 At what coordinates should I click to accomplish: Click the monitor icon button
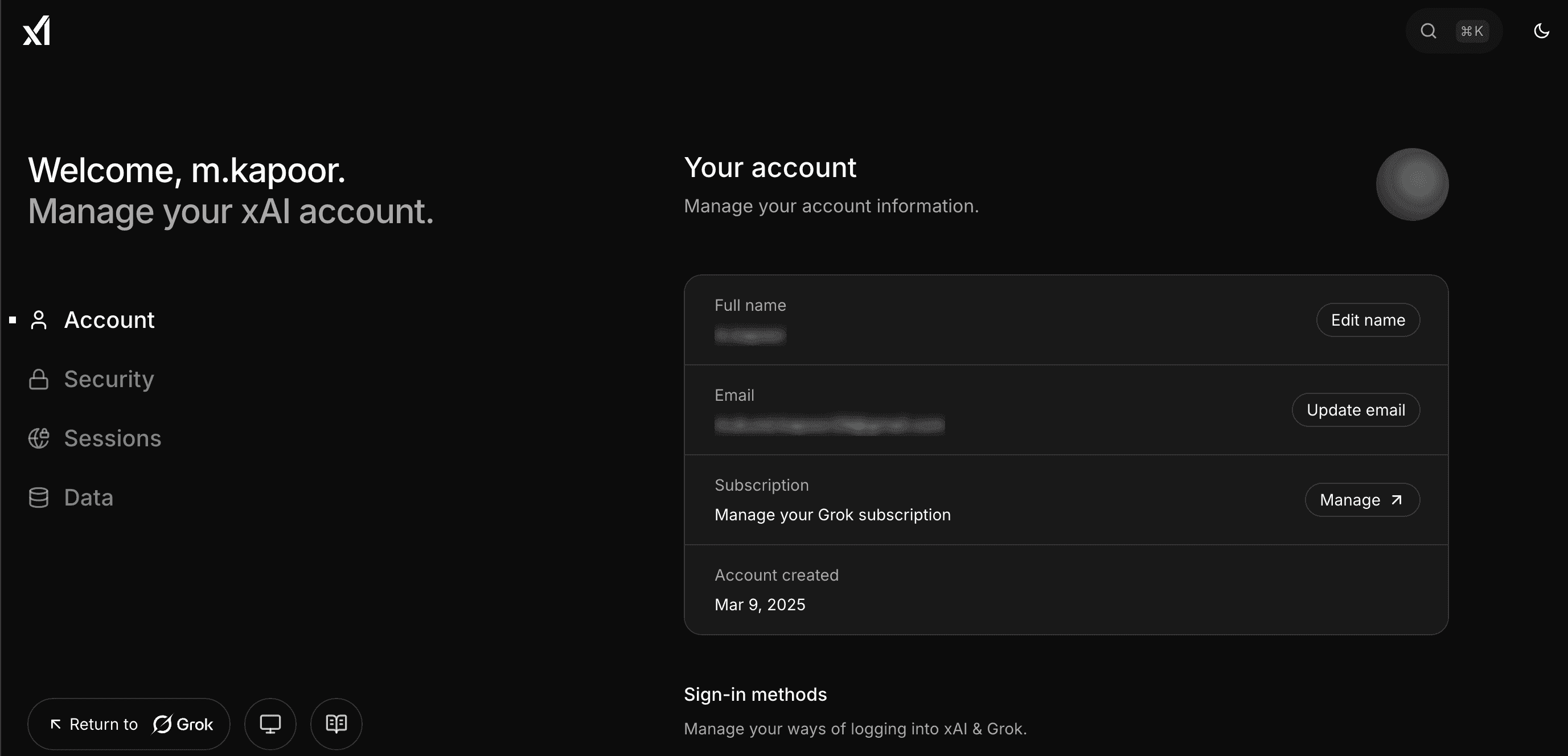pos(270,724)
